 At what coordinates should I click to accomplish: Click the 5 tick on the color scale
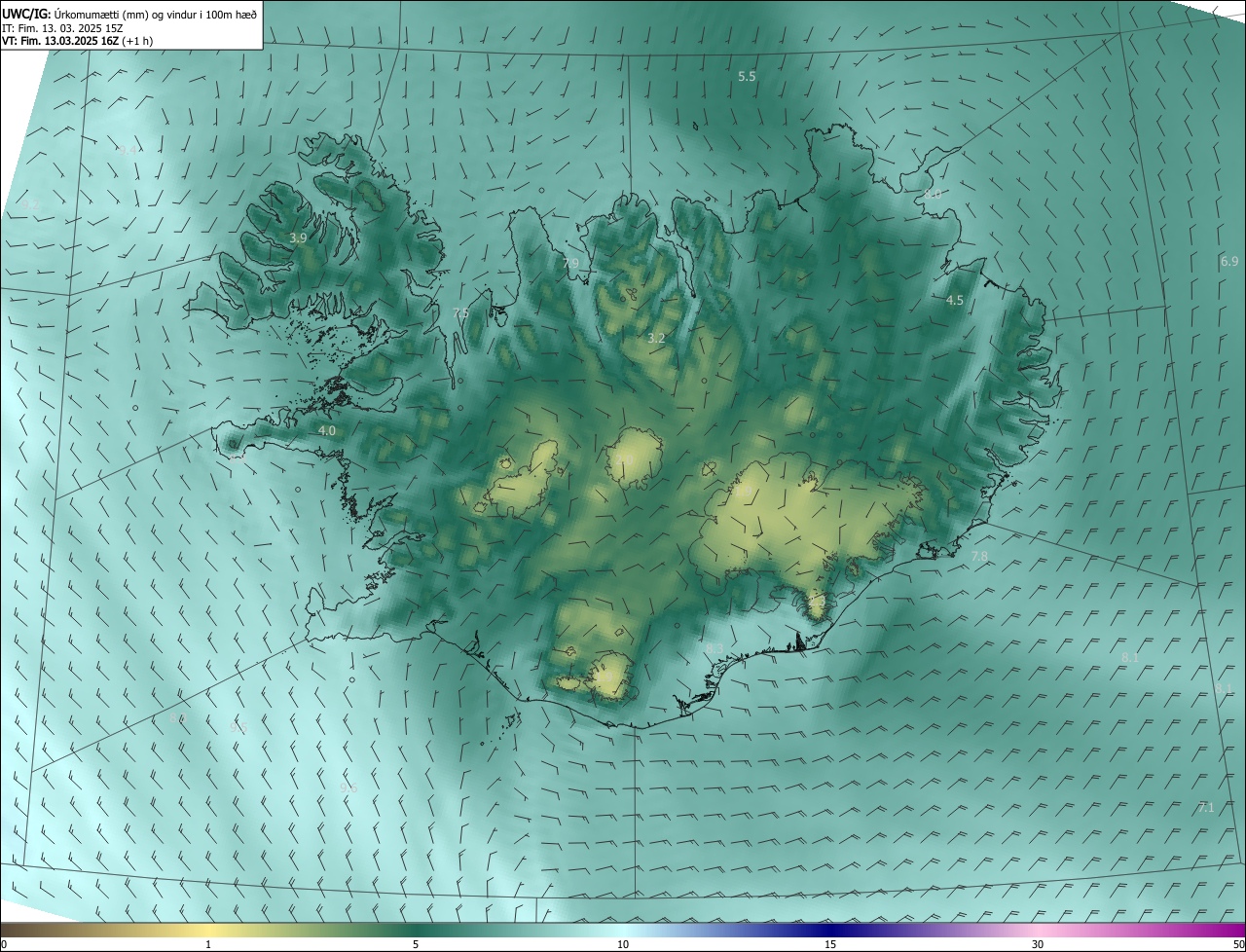416,944
